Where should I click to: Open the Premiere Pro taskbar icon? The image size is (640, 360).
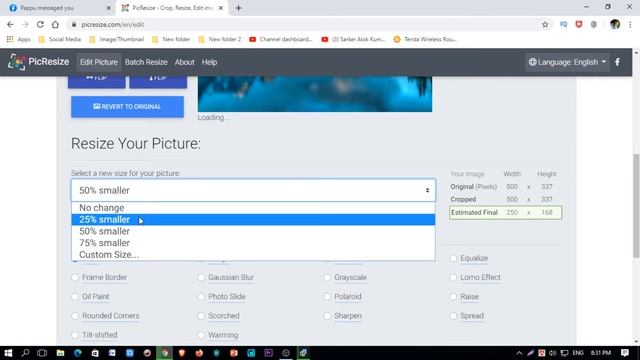(x=269, y=353)
